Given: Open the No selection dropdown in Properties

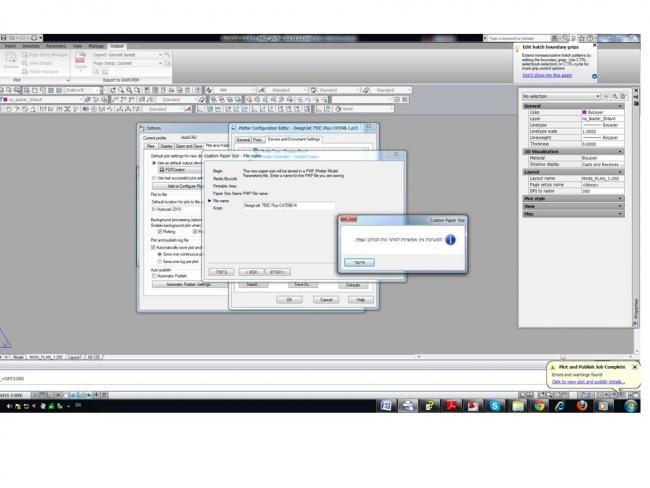Looking at the screenshot, I should tap(560, 97).
